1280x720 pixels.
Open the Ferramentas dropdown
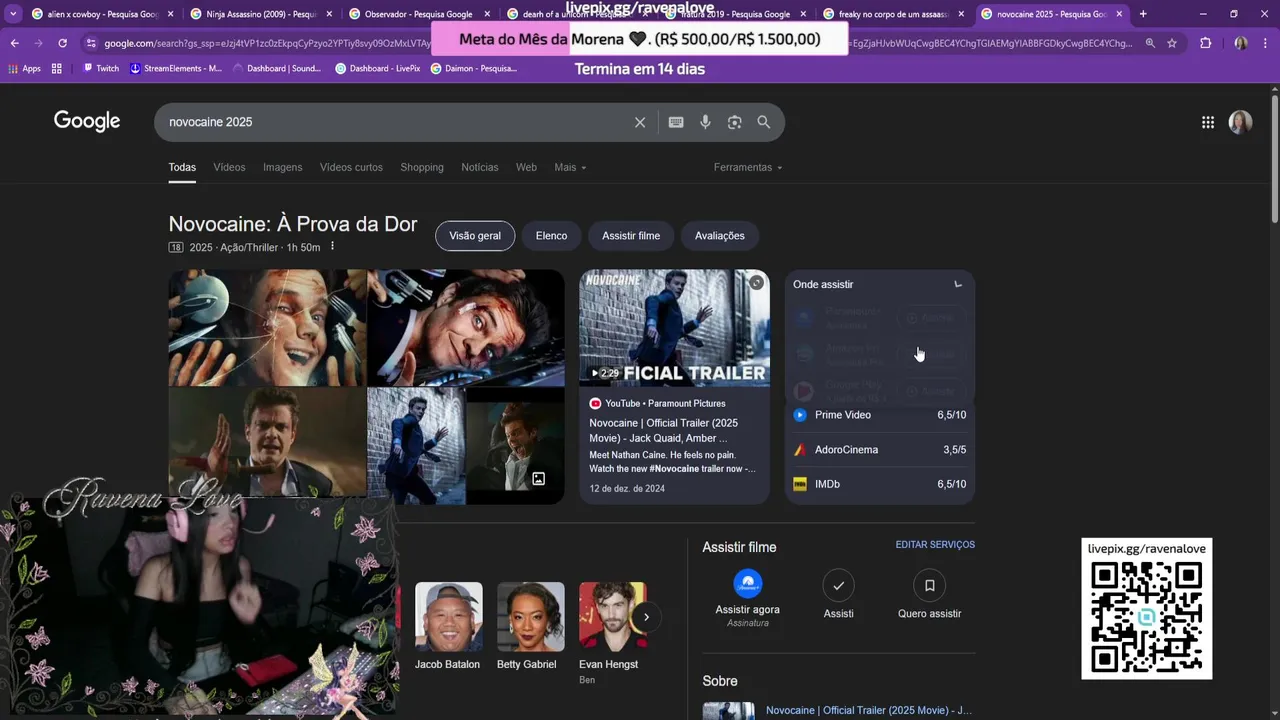click(748, 167)
